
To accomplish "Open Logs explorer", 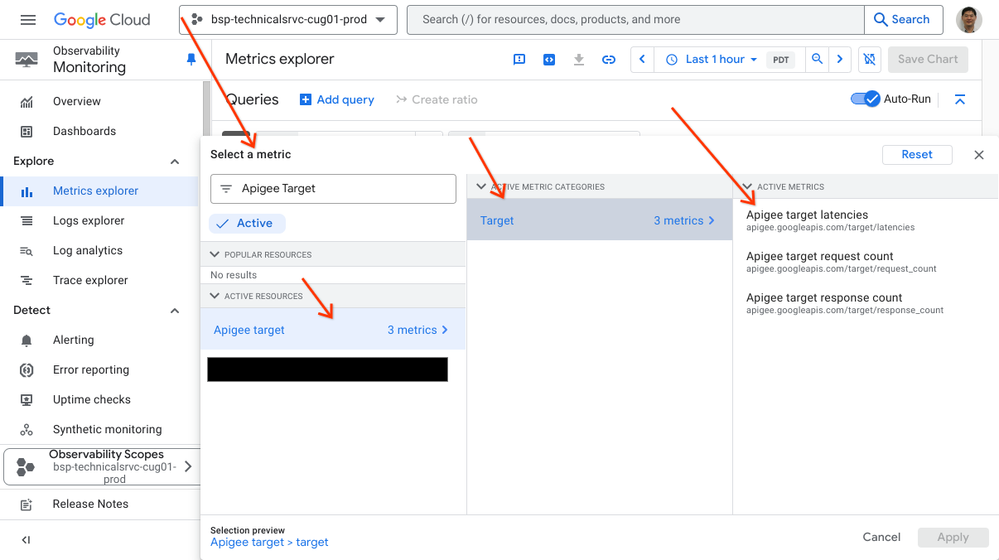I will (x=89, y=221).
